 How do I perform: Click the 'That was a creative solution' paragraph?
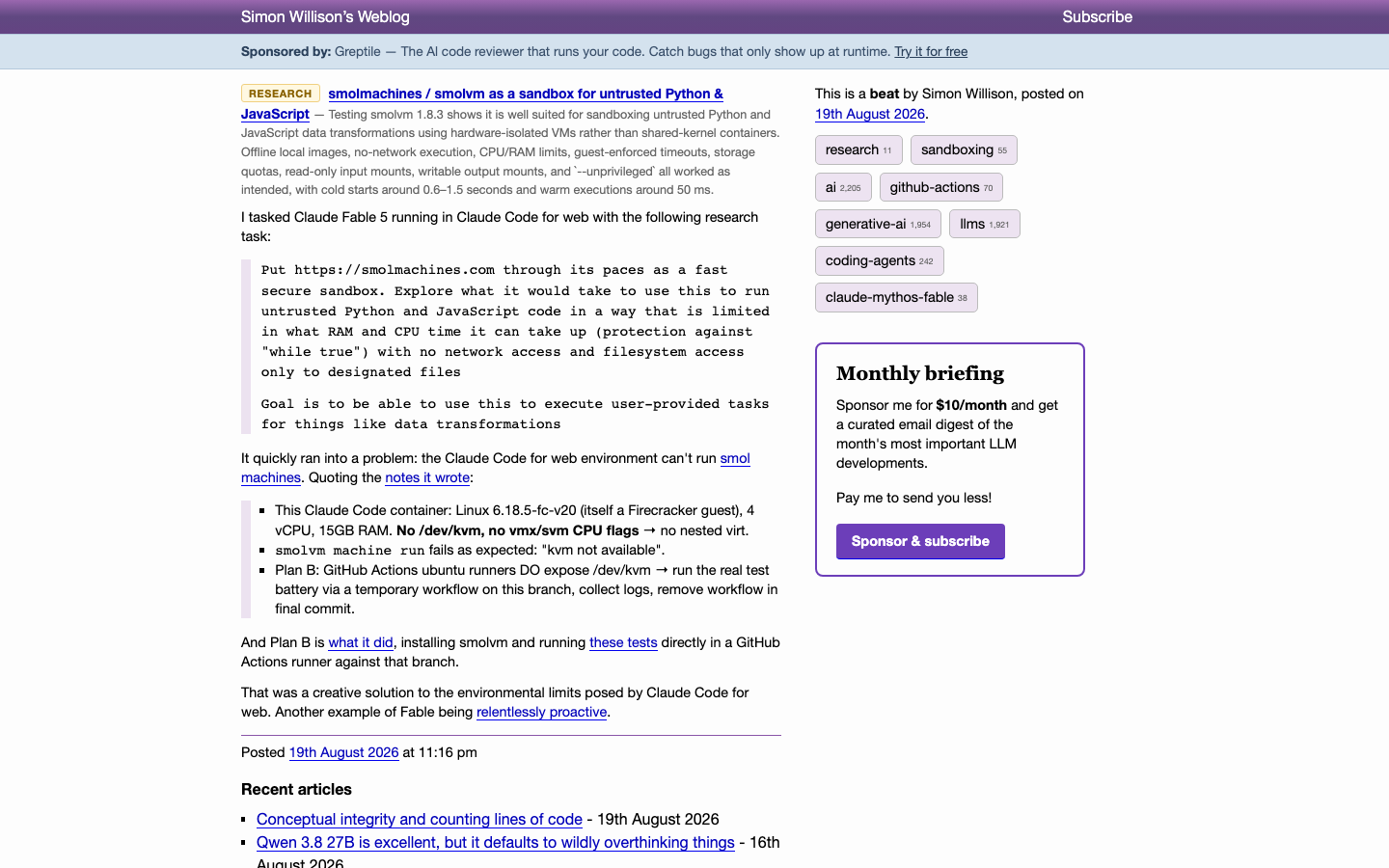click(495, 702)
